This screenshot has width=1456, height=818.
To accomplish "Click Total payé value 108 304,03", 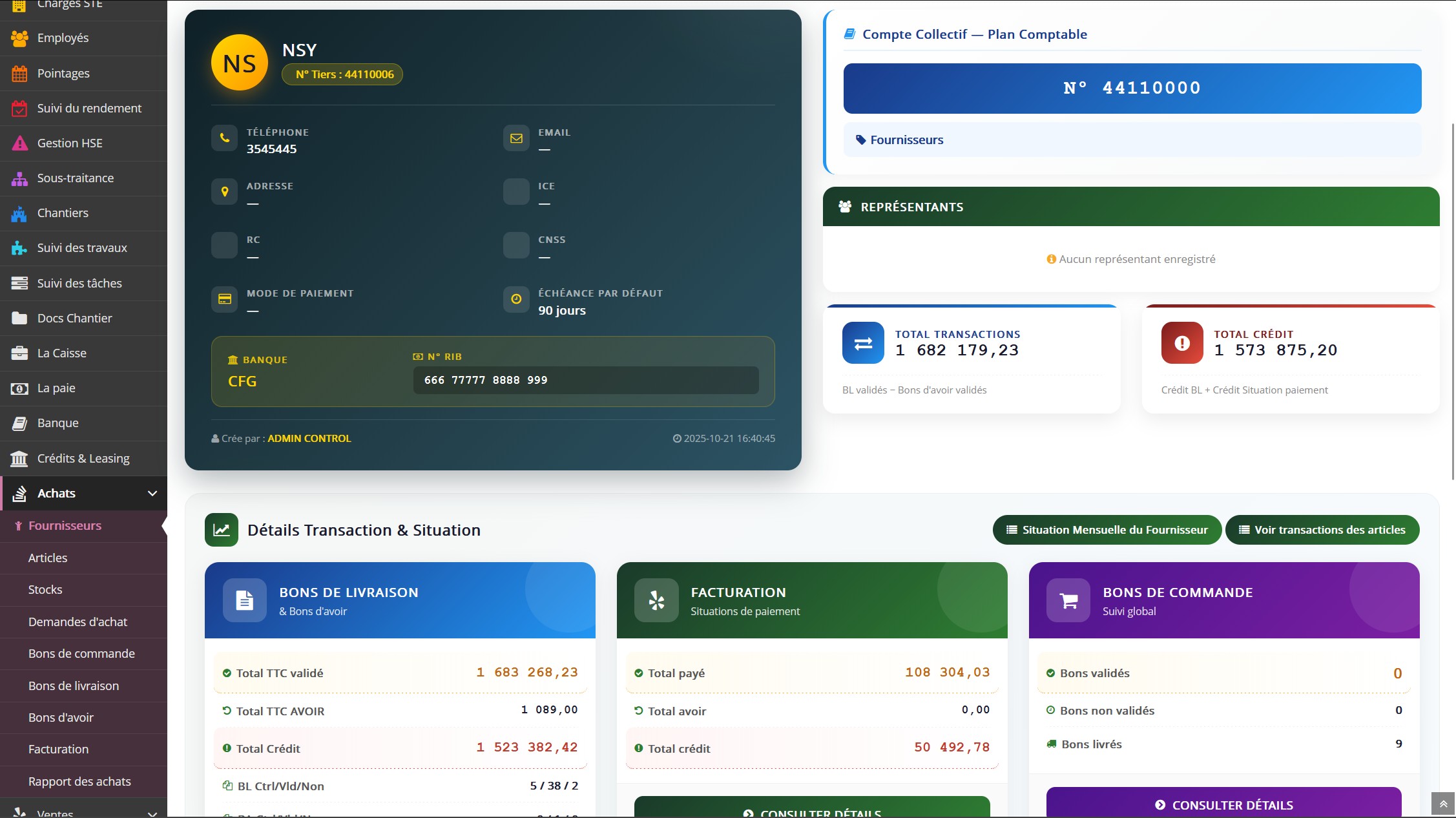I will tap(948, 673).
